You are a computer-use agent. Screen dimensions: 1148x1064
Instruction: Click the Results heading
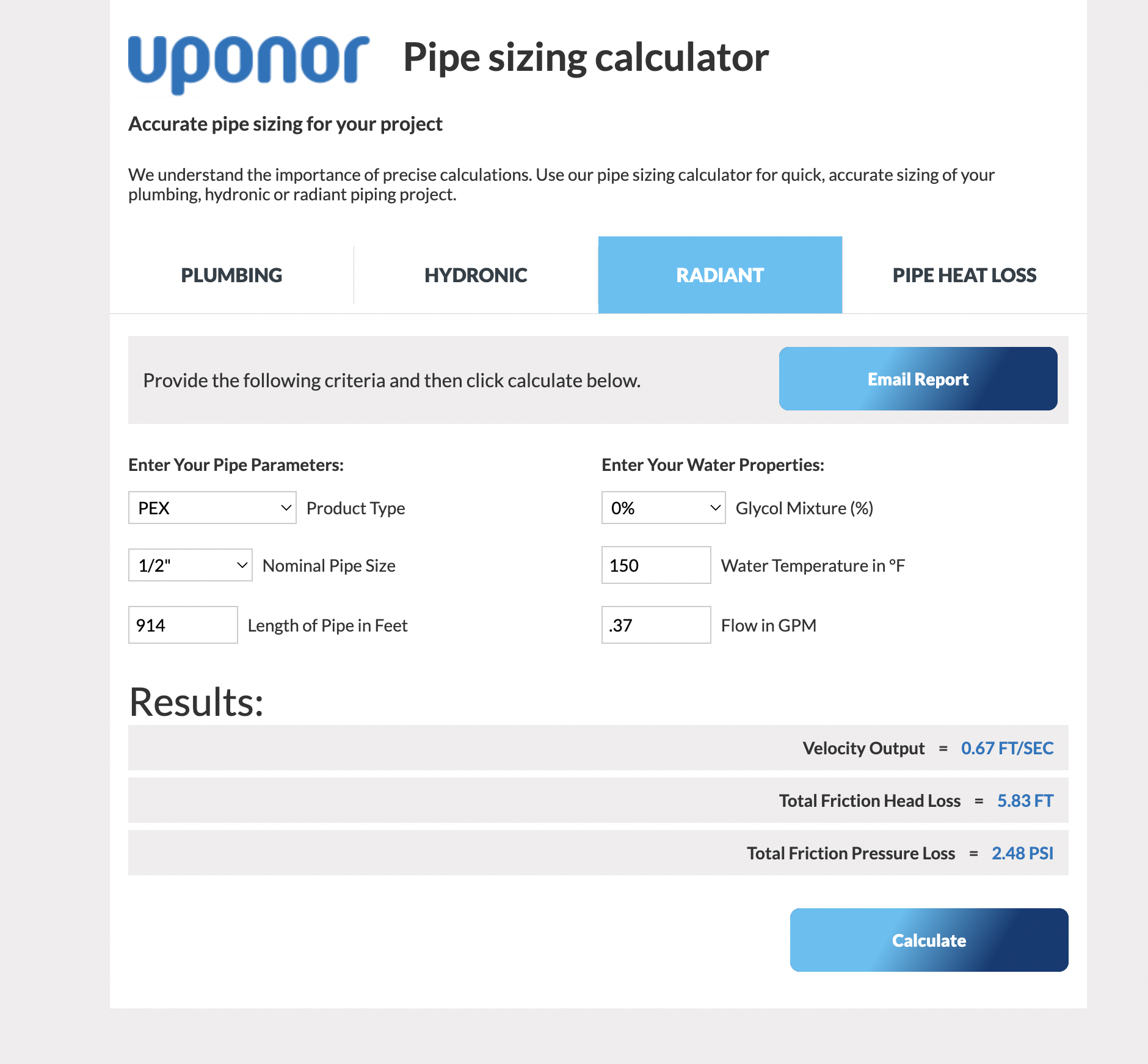pyautogui.click(x=197, y=702)
